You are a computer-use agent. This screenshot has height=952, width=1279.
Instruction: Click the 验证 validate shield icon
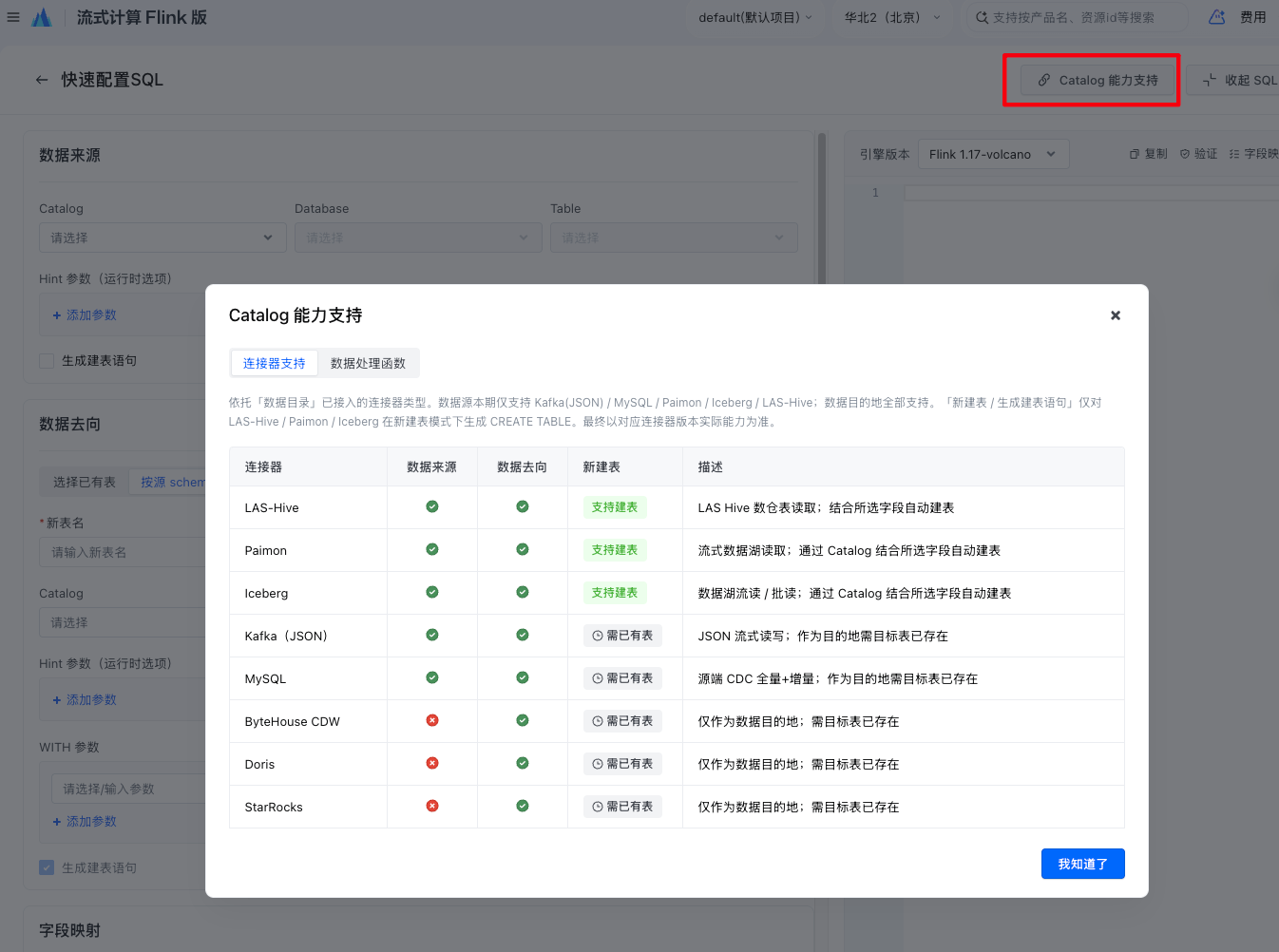1184,154
